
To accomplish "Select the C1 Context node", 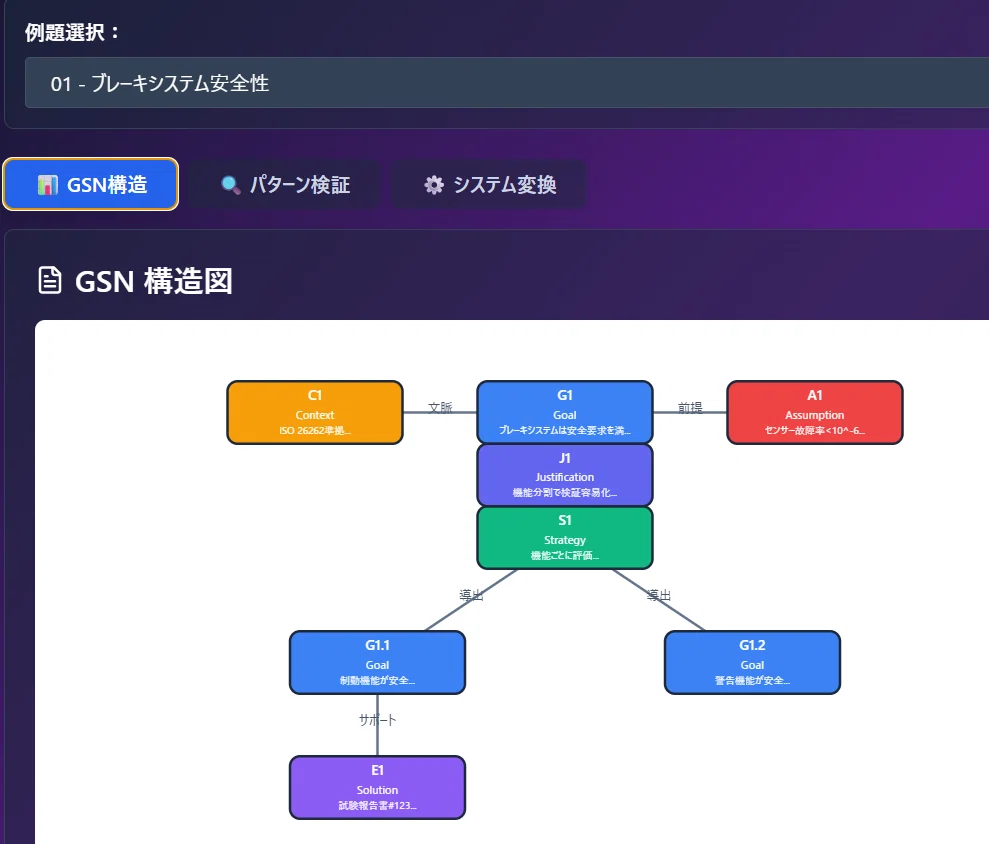I will click(x=315, y=413).
